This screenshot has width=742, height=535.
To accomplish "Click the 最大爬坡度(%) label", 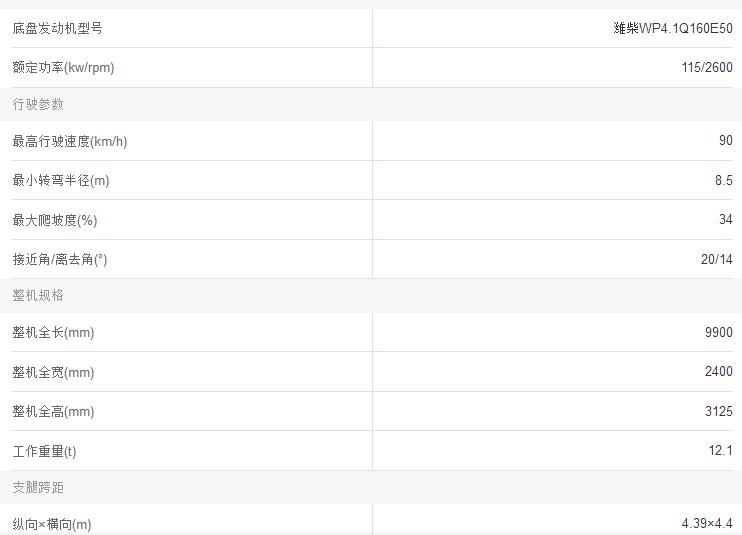I will point(55,220).
